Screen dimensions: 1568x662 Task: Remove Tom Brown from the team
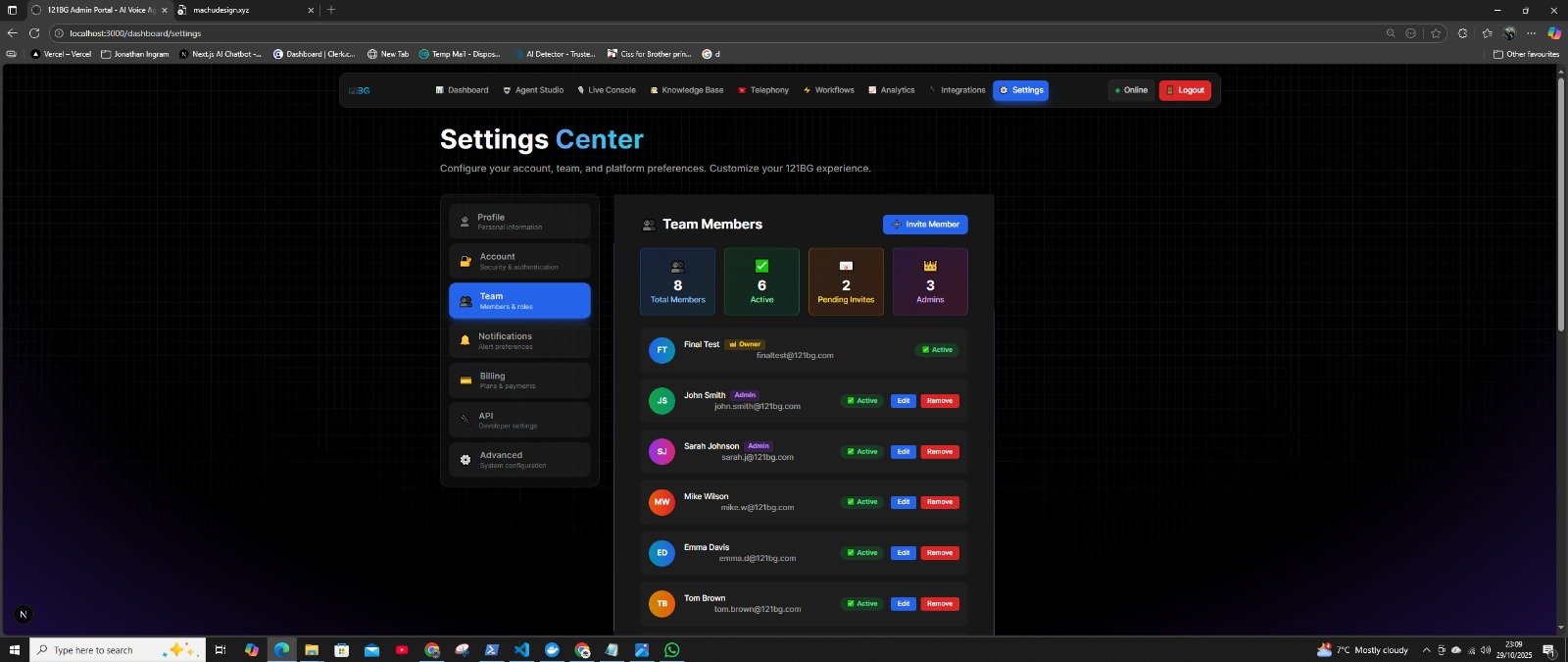click(940, 604)
